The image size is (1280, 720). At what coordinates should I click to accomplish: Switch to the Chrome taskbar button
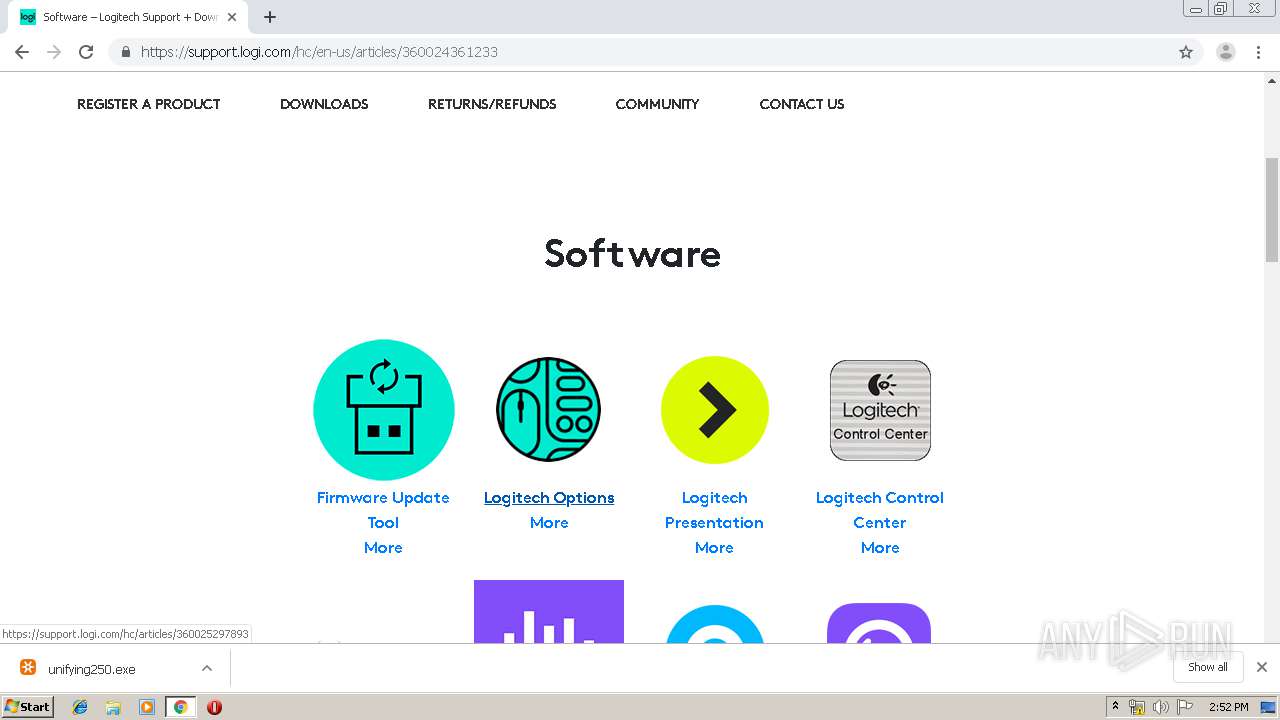coord(180,707)
